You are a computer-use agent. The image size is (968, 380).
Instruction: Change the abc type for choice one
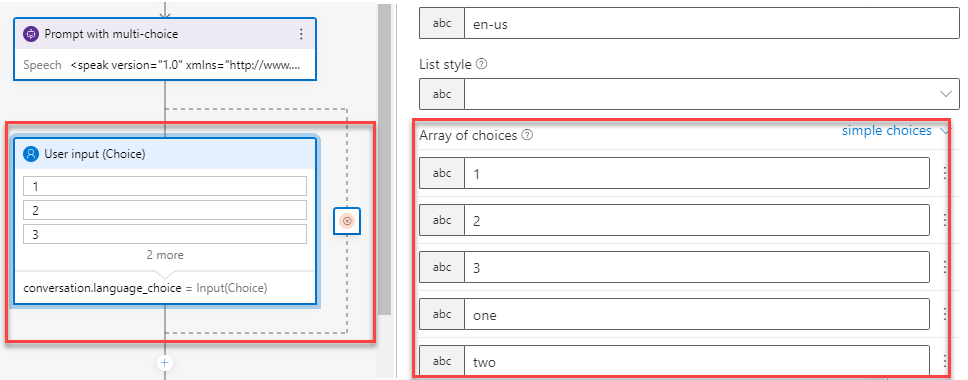(x=442, y=315)
